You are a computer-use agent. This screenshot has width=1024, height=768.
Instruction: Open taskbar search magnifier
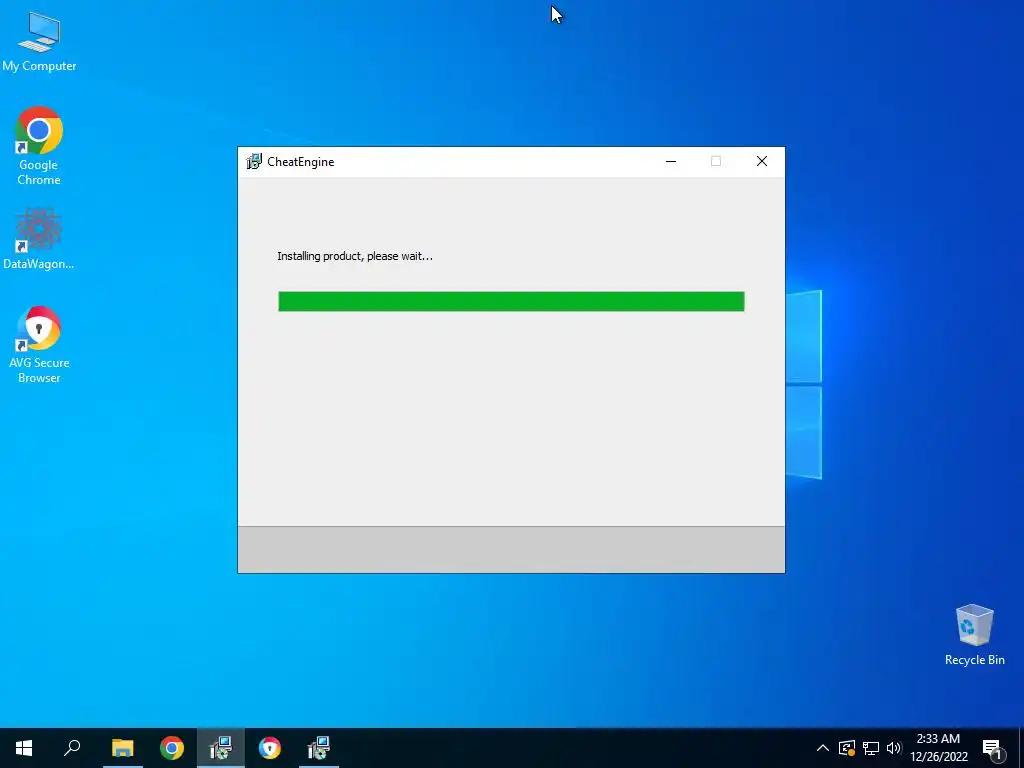click(72, 748)
